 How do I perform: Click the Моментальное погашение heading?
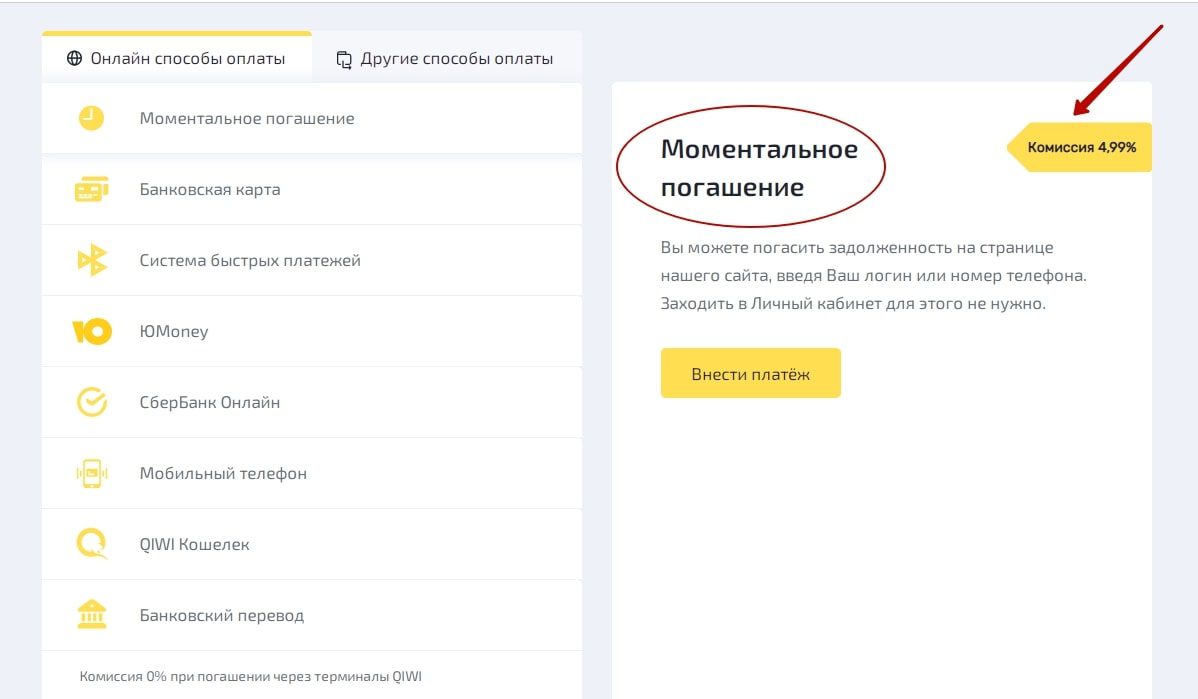759,168
